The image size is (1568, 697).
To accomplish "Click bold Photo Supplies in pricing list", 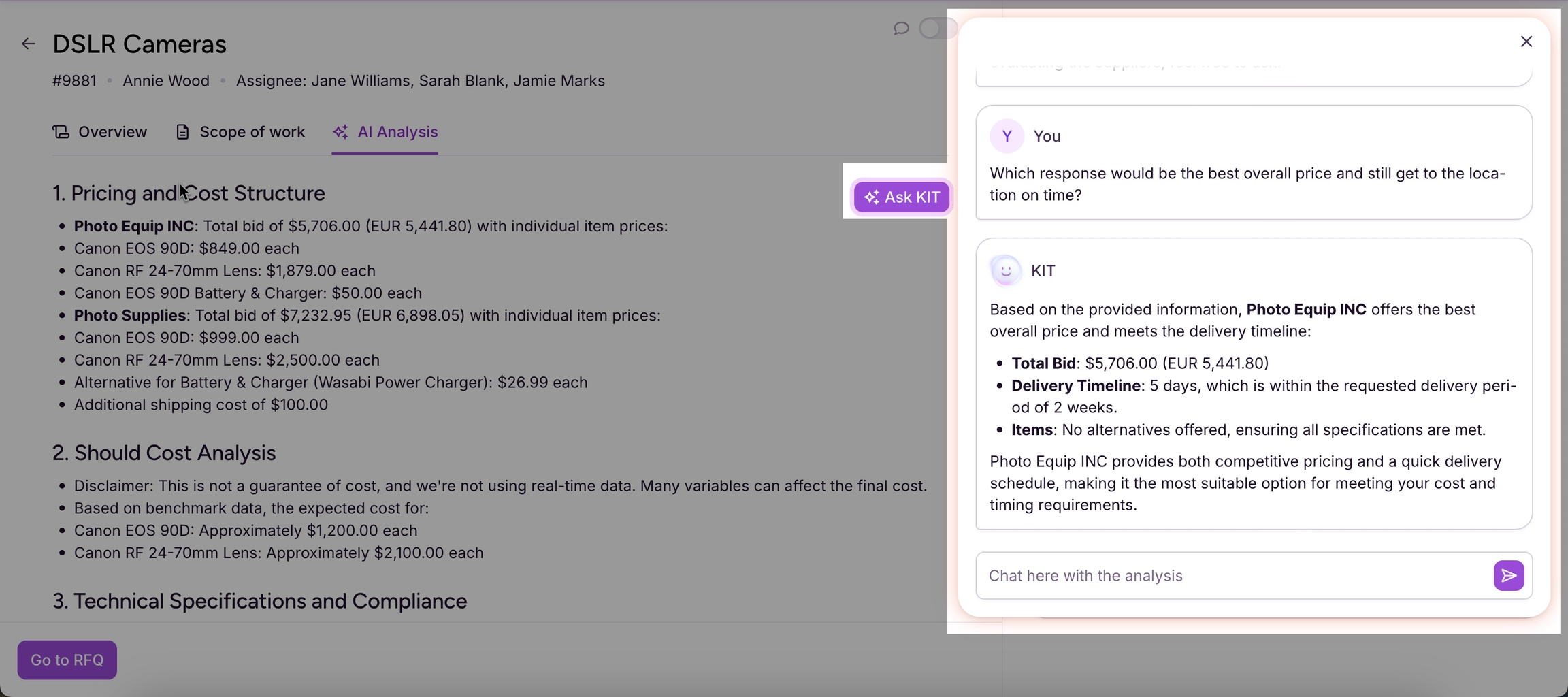I will point(130,316).
